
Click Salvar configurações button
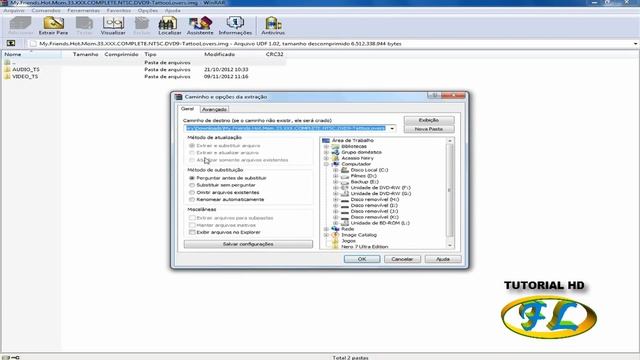pyautogui.click(x=248, y=244)
